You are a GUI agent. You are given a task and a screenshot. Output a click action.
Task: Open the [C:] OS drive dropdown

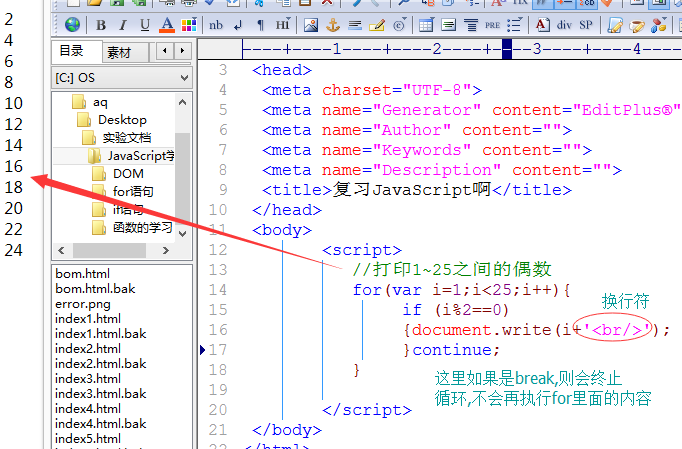click(122, 77)
